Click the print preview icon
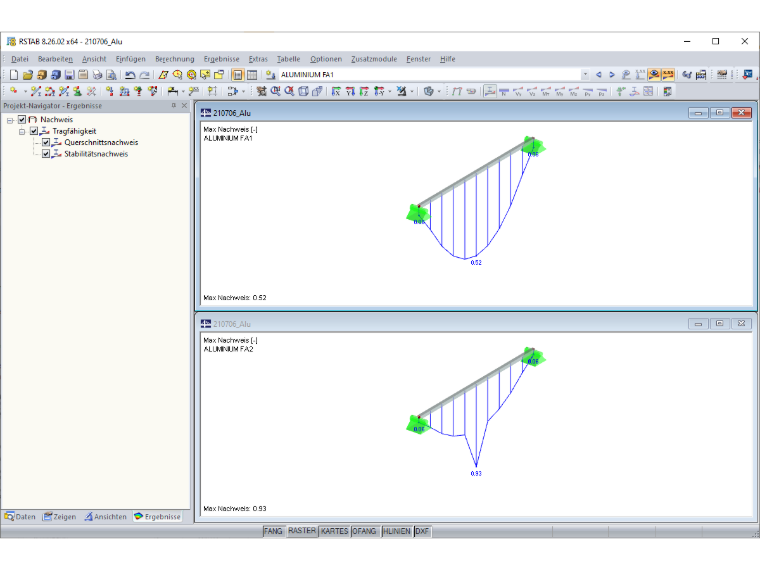Viewport: 760px width, 570px height. point(111,75)
